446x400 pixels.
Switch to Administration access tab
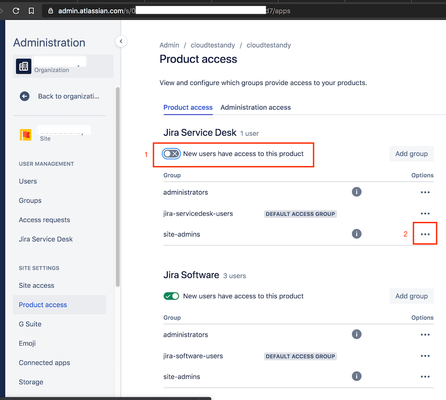255,107
